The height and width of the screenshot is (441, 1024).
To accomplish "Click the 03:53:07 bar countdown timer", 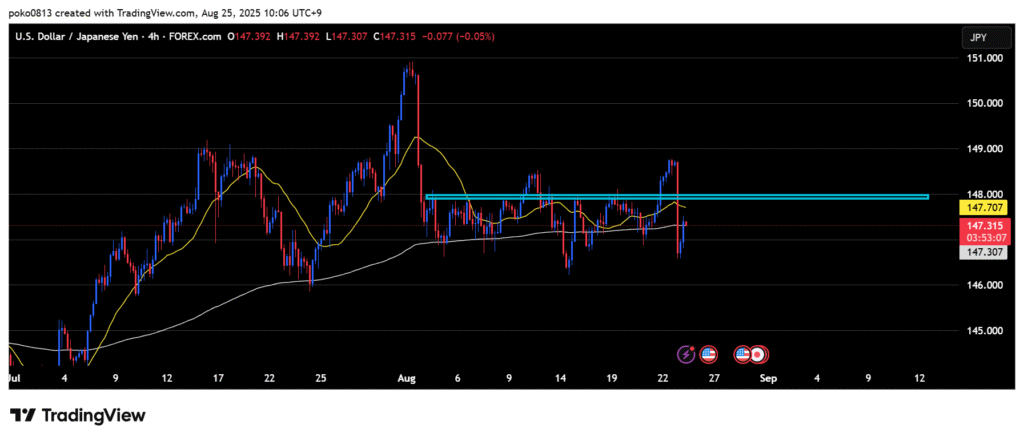I will point(981,240).
